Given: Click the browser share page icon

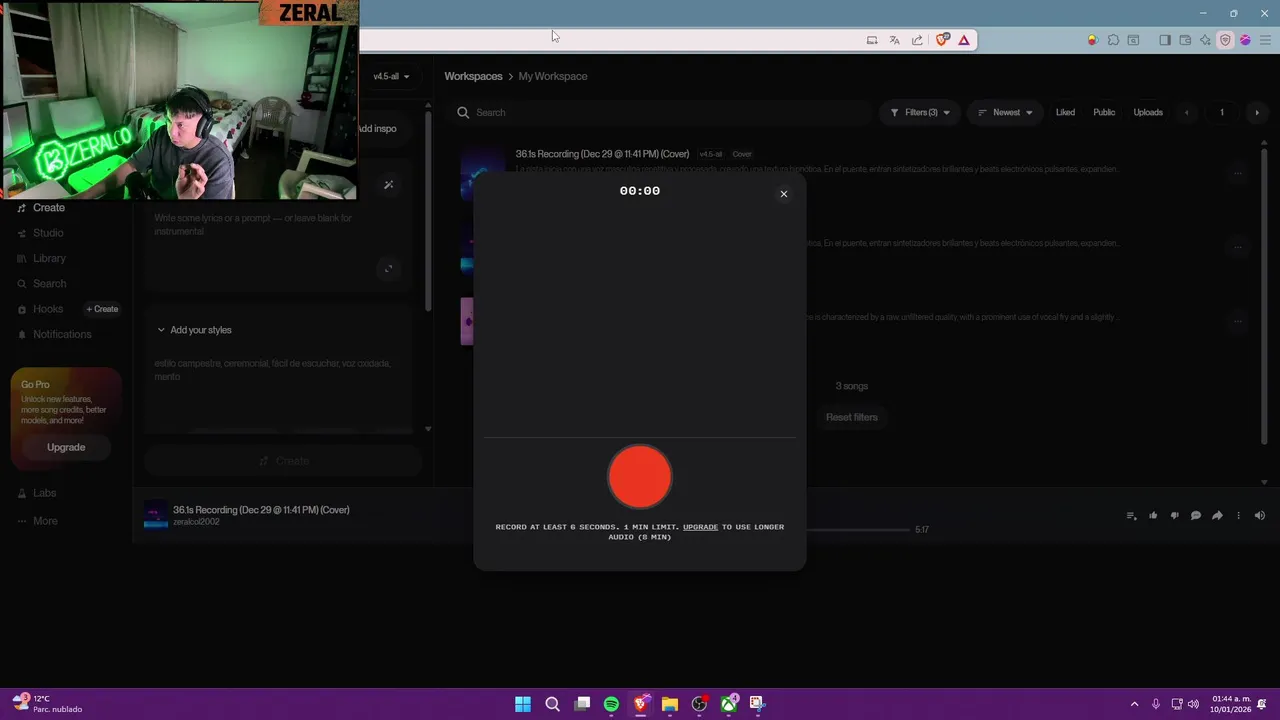Looking at the screenshot, I should (x=917, y=40).
